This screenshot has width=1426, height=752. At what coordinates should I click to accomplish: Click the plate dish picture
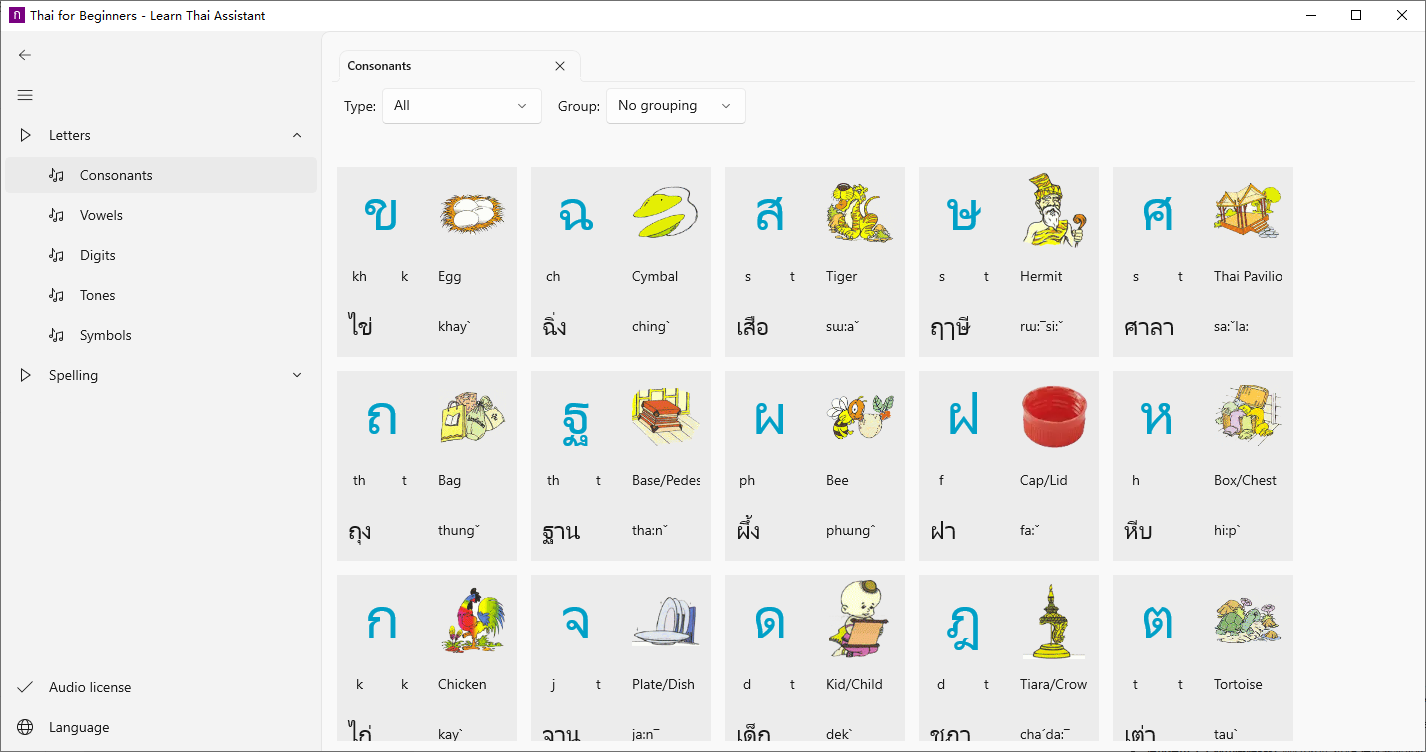click(x=665, y=621)
